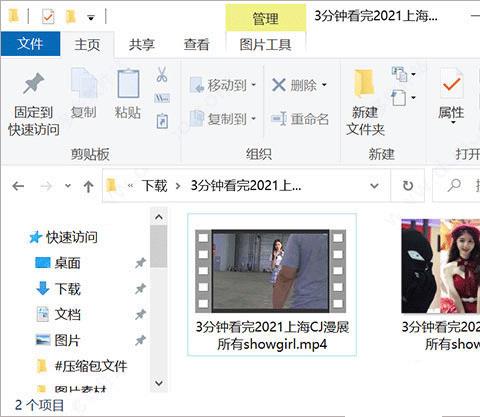Click the scissors Cut icon
This screenshot has width=480, height=417.
tap(162, 74)
